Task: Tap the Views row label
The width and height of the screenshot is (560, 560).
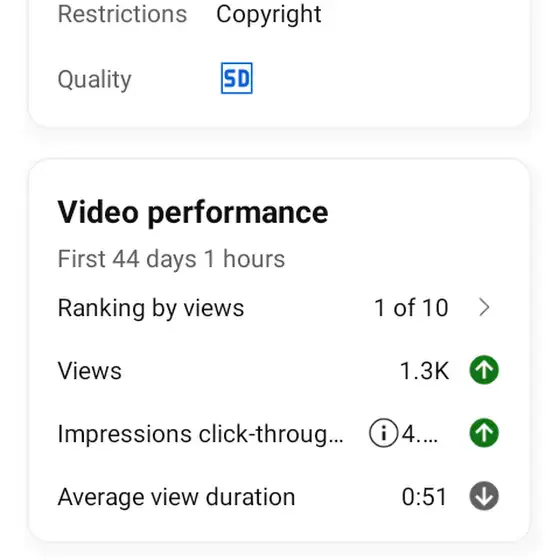Action: (x=90, y=370)
